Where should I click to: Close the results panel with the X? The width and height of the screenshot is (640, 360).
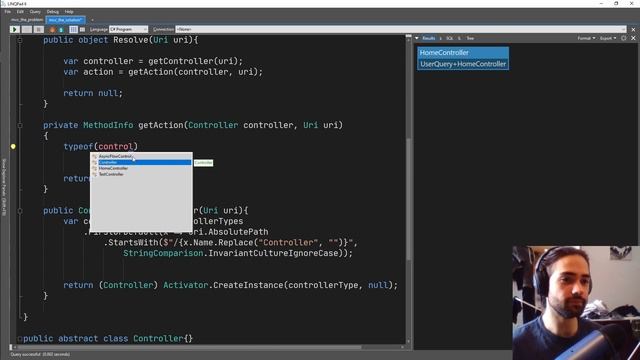(x=633, y=38)
